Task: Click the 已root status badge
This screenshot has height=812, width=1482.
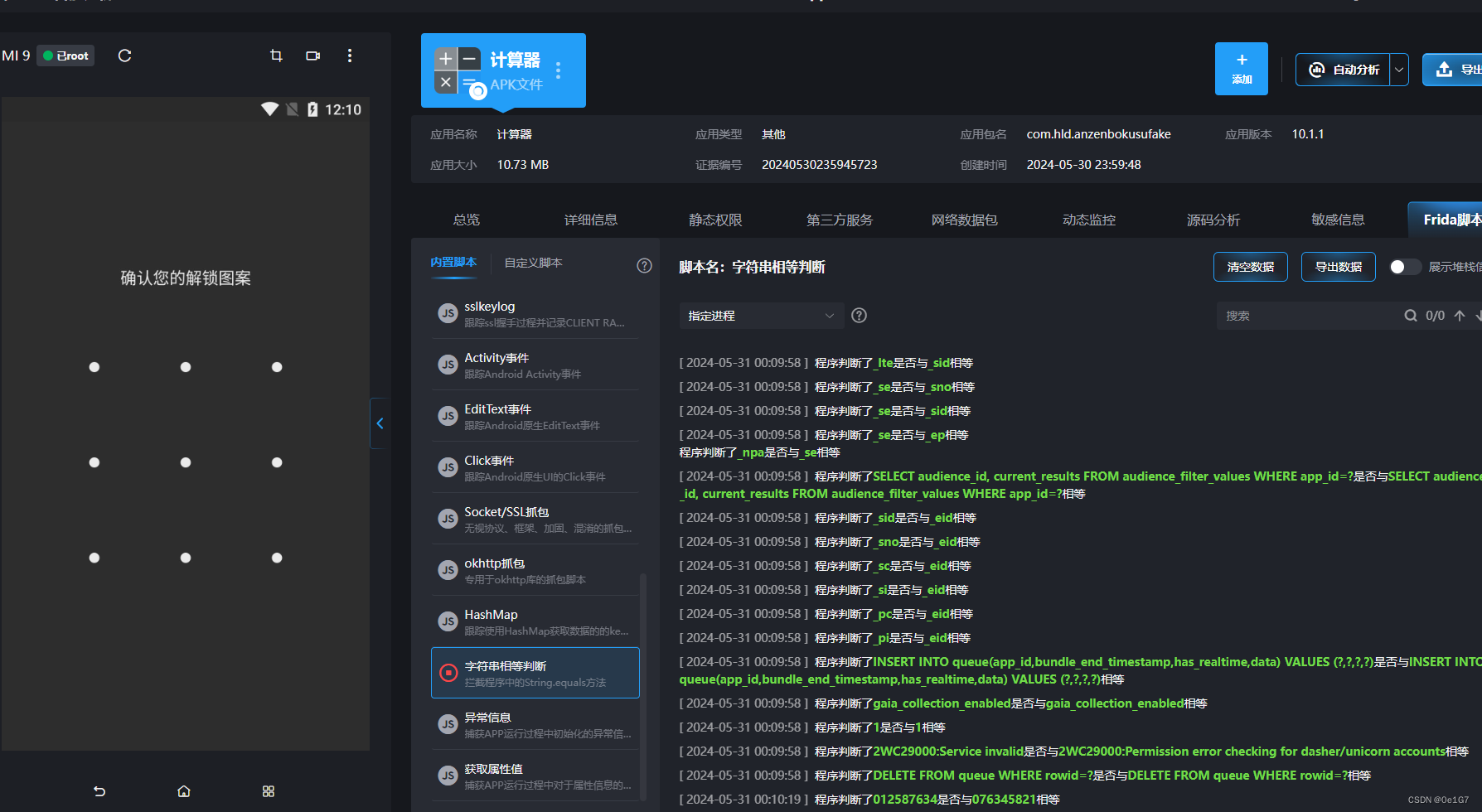Action: point(65,56)
